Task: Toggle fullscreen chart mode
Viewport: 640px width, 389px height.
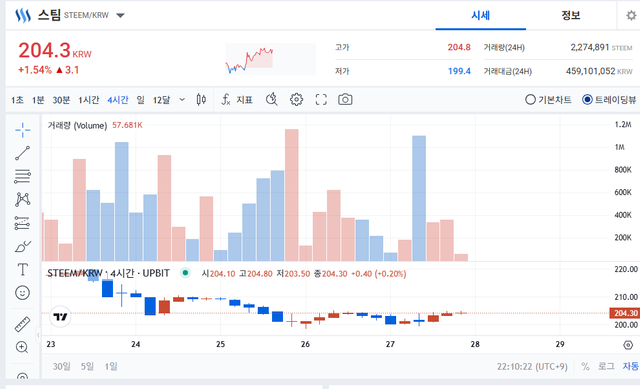Action: (x=321, y=100)
